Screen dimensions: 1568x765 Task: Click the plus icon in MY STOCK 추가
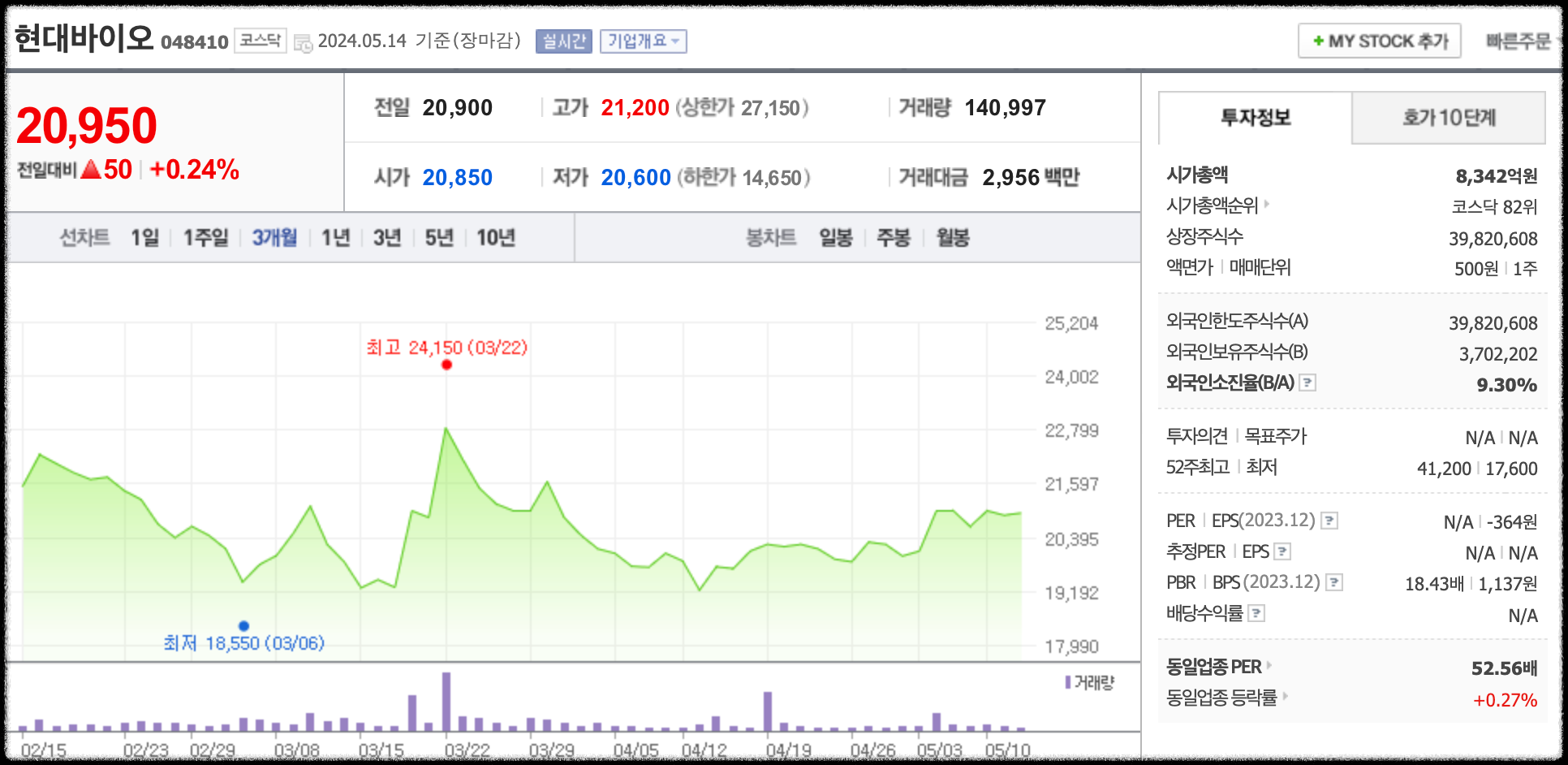click(1318, 41)
